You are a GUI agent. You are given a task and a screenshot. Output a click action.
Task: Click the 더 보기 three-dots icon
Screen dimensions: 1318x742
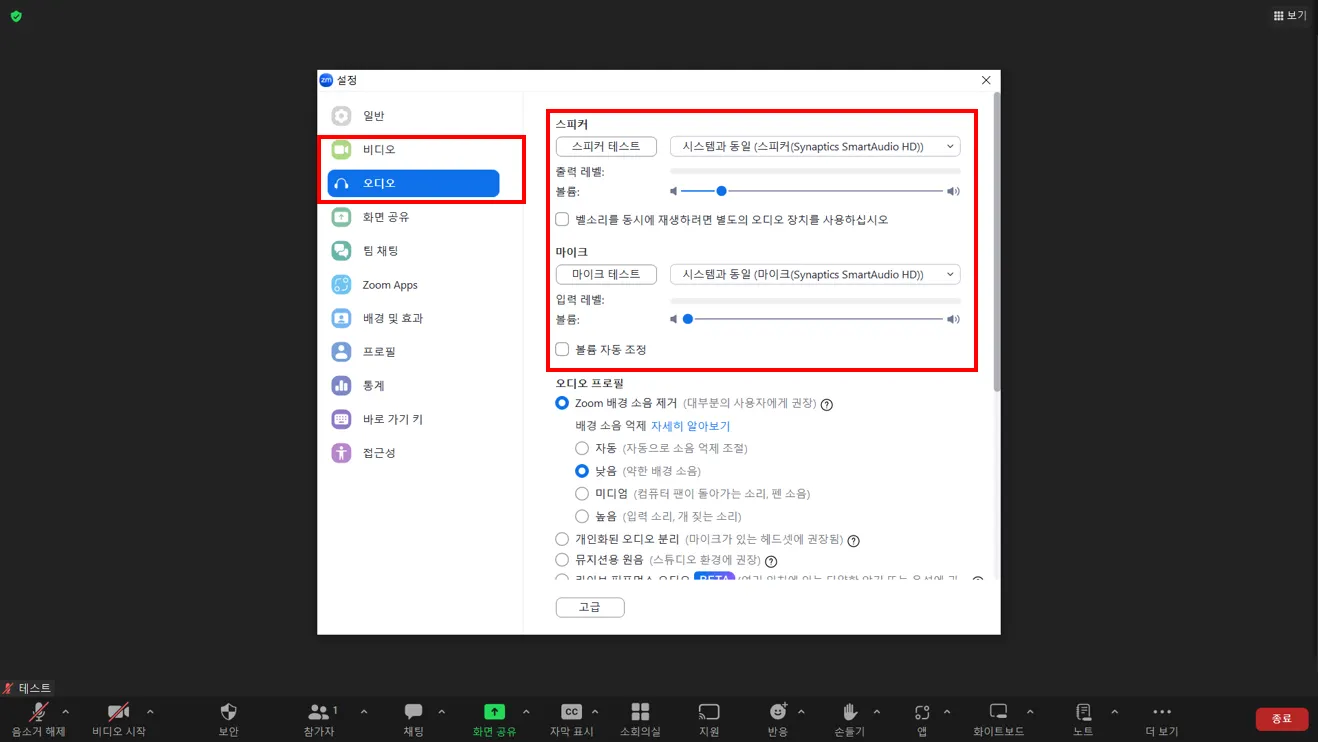pyautogui.click(x=1162, y=712)
